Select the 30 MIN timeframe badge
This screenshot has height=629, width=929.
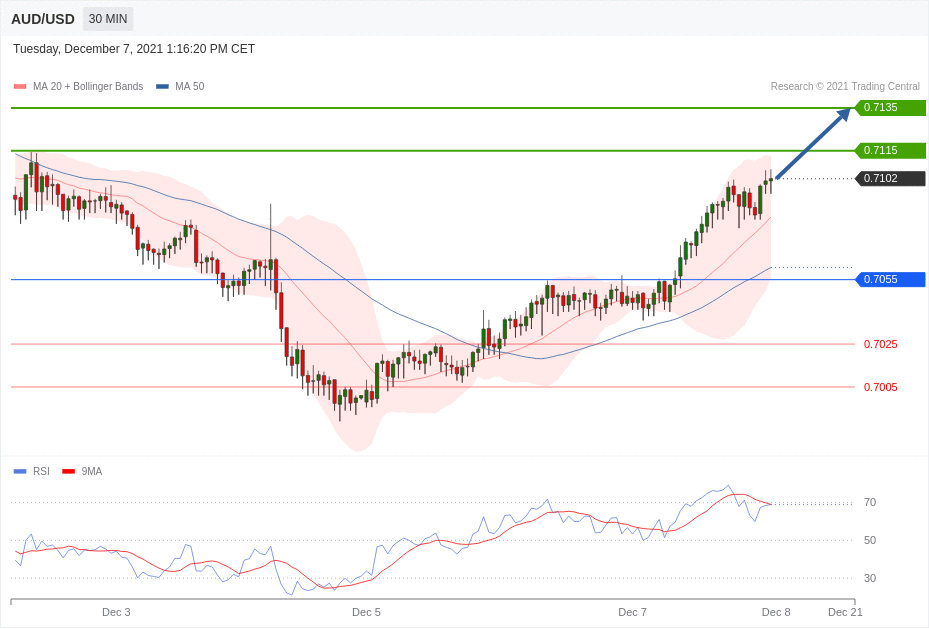tap(108, 19)
